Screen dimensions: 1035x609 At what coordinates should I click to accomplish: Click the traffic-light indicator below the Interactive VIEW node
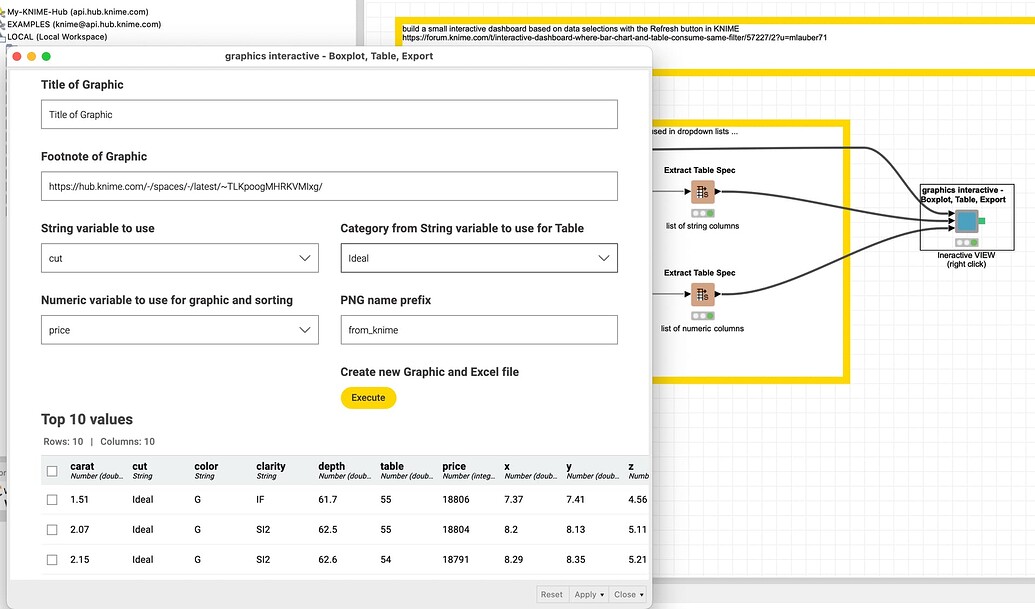point(967,242)
